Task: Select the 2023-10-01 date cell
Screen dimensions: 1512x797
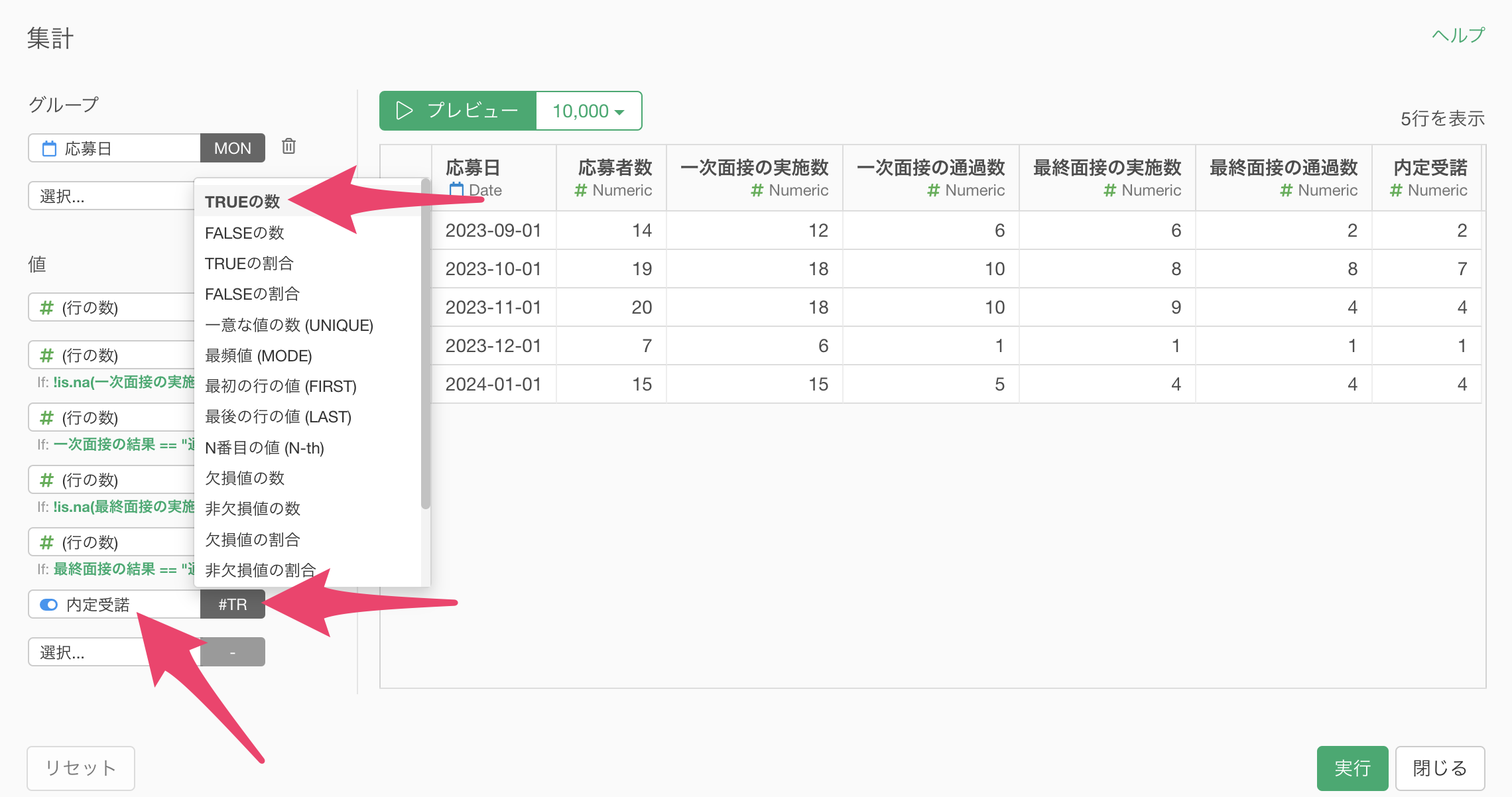Action: pyautogui.click(x=493, y=269)
